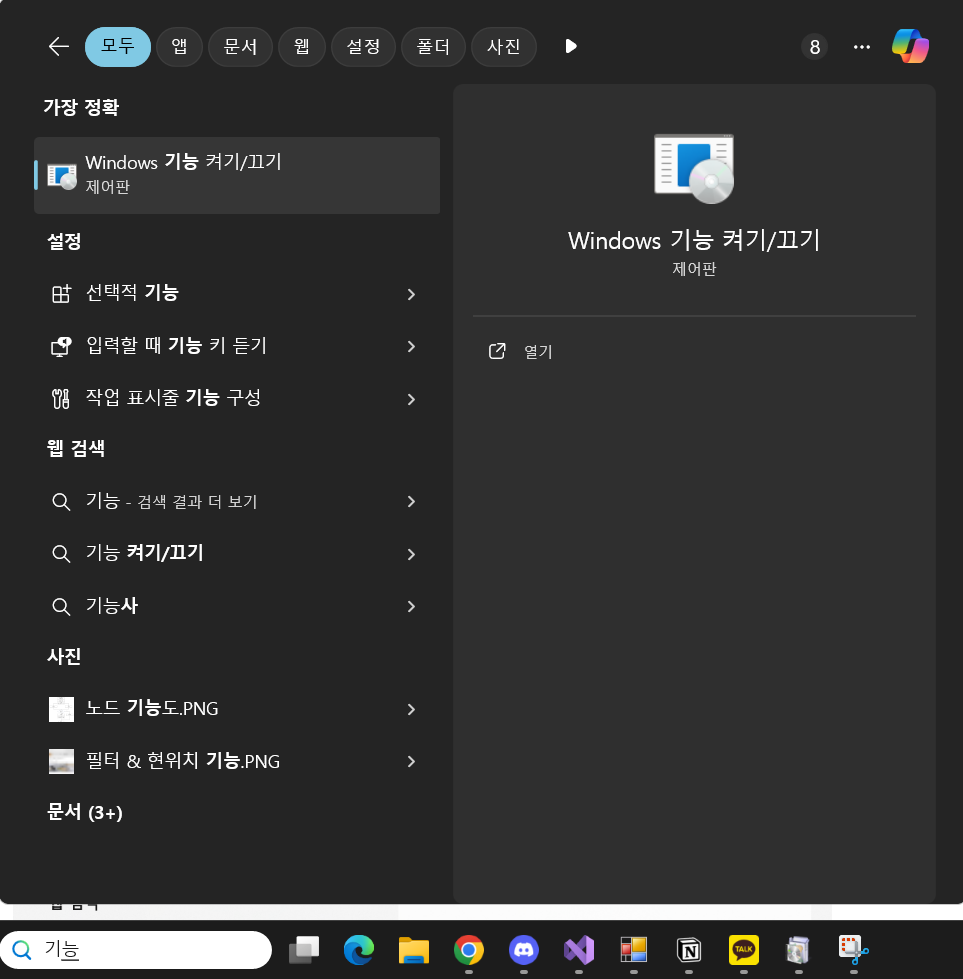Click the open-external icon beside 열기

click(x=497, y=352)
